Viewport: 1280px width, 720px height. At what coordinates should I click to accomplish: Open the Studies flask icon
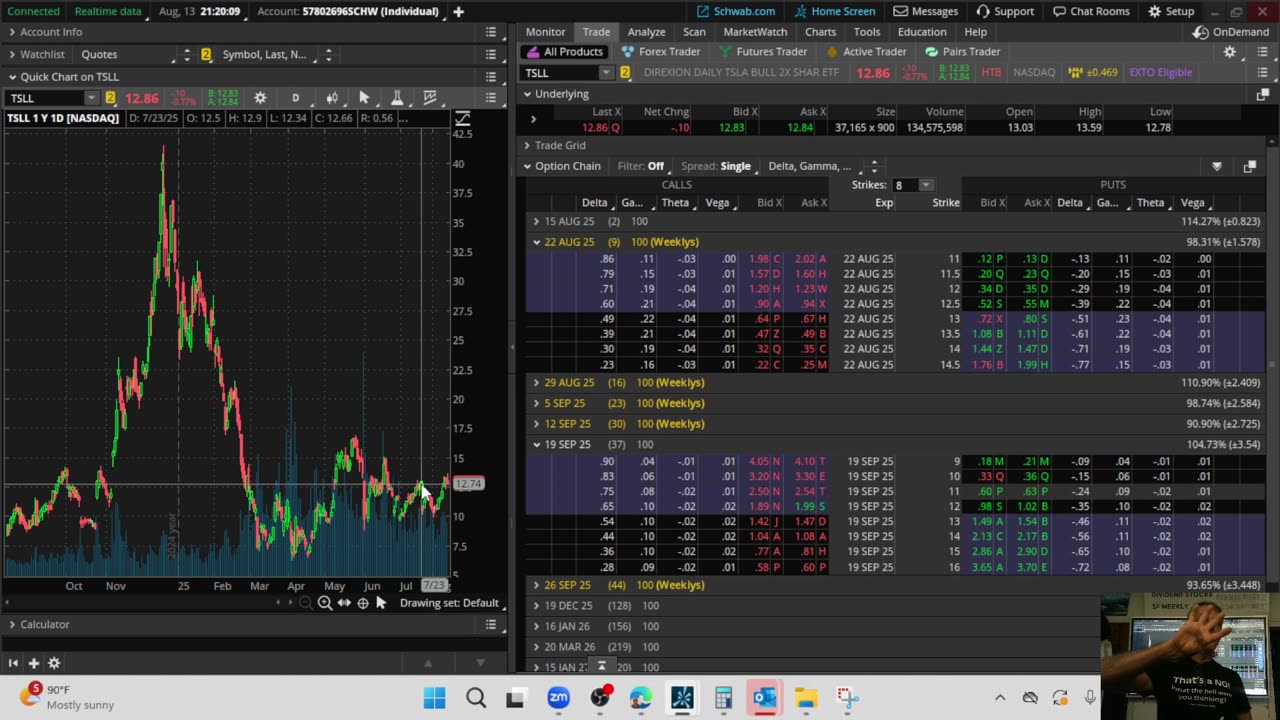pyautogui.click(x=397, y=98)
